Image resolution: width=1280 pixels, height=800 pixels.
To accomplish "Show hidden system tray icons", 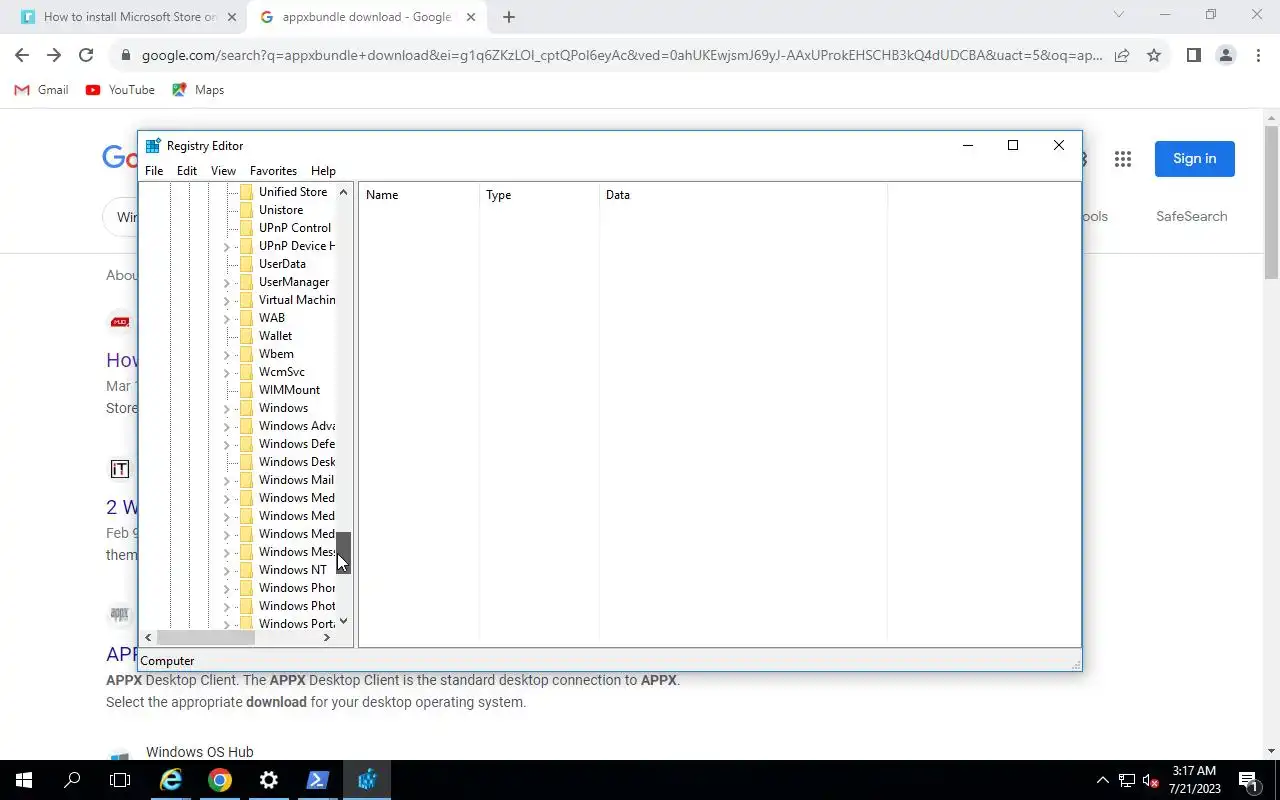I will click(x=1103, y=780).
